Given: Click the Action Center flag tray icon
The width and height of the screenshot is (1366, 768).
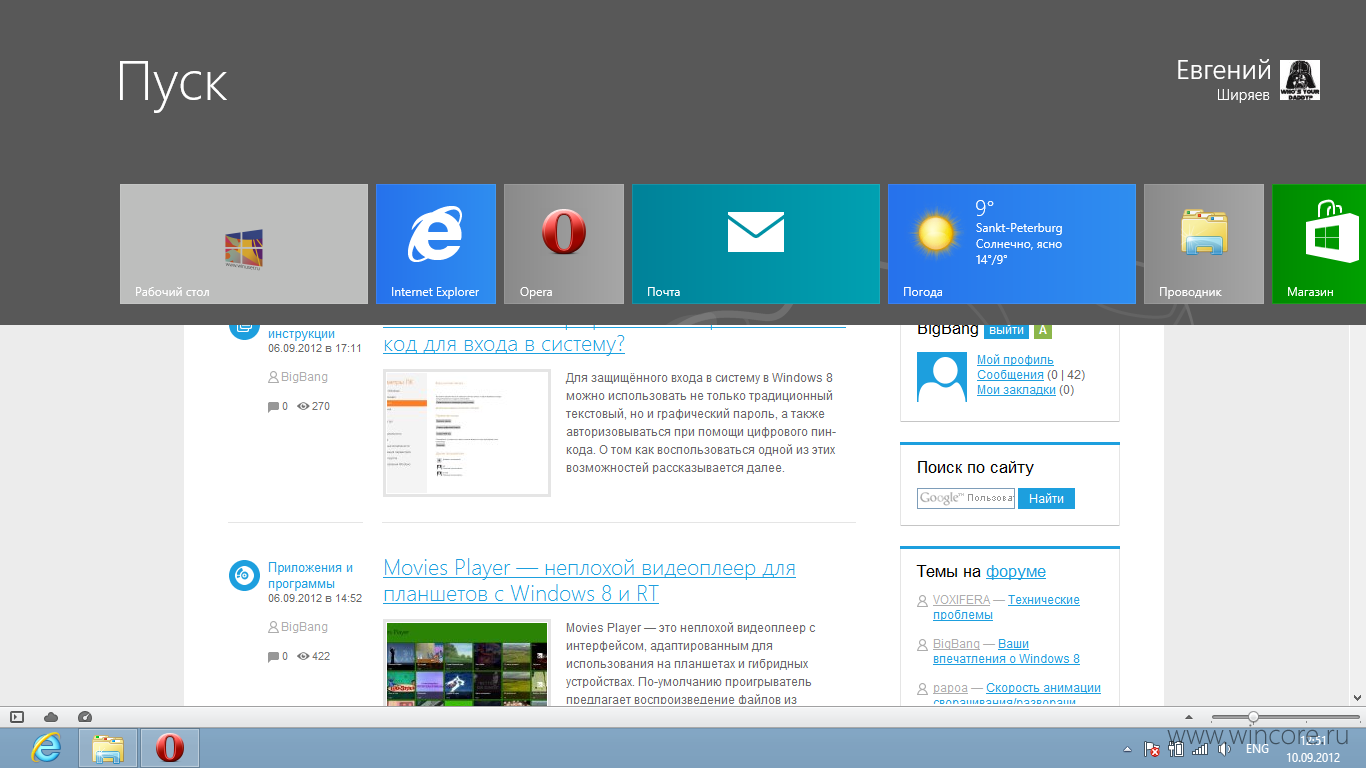Looking at the screenshot, I should point(1152,748).
